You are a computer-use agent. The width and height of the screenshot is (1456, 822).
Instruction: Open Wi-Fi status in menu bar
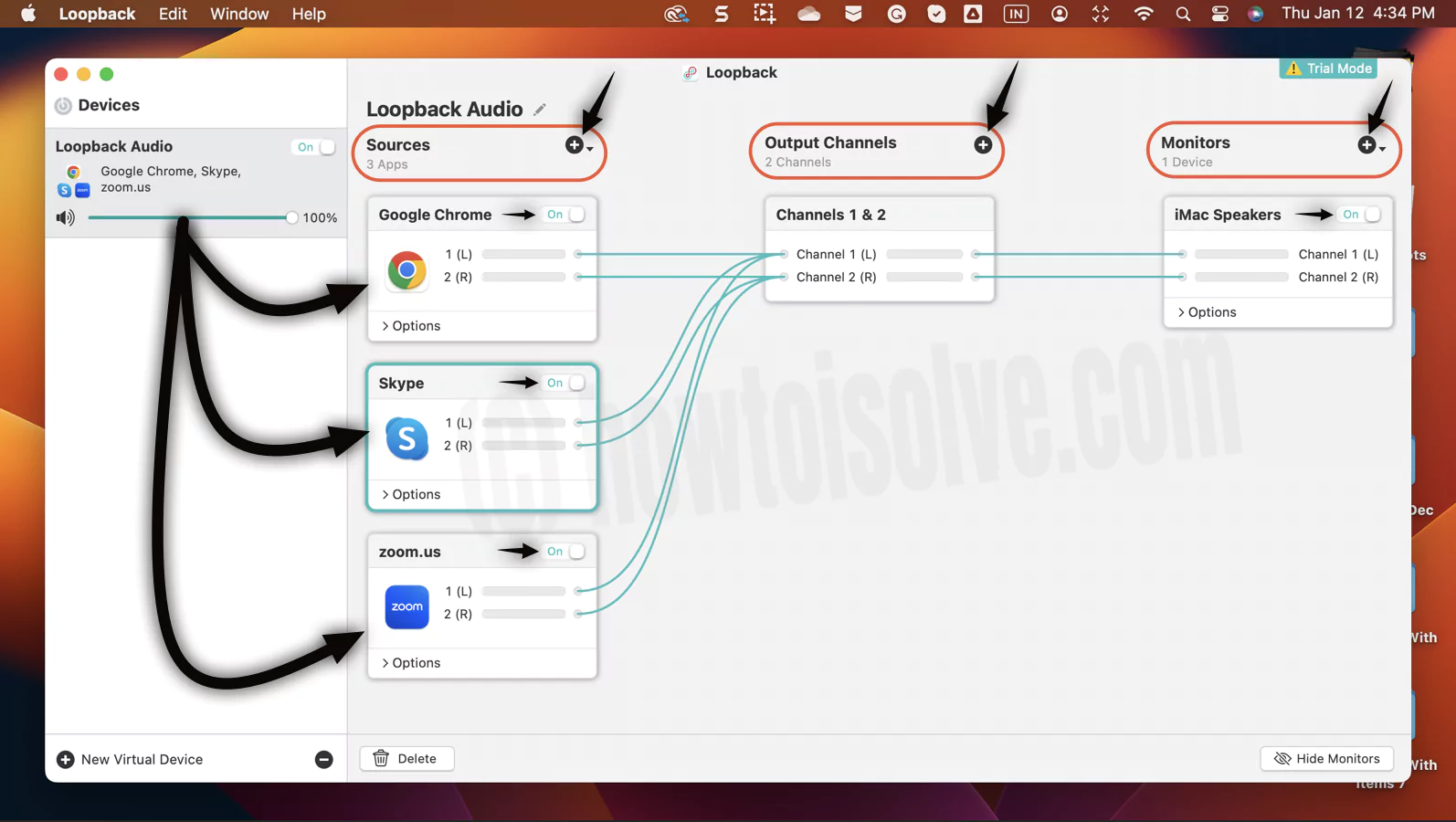pos(1143,14)
